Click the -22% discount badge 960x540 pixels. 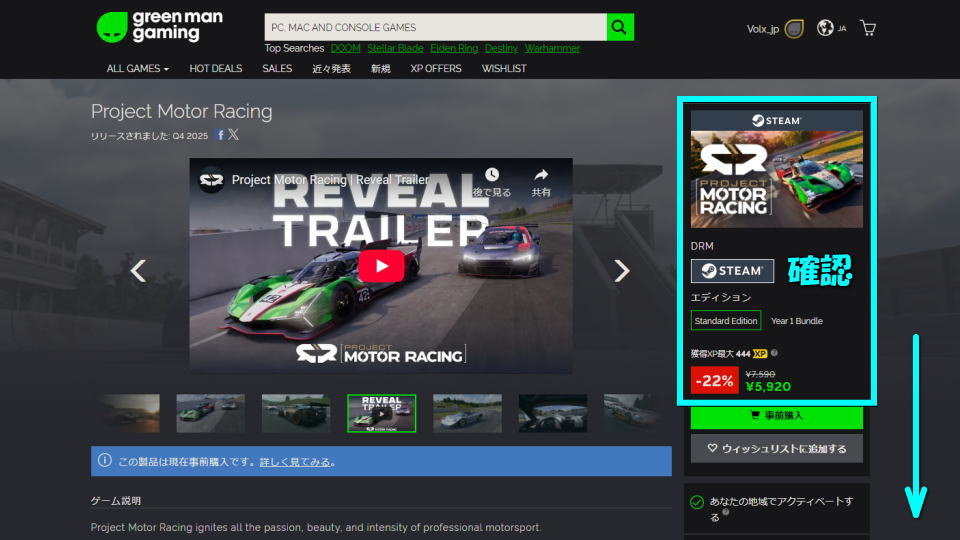(x=714, y=380)
